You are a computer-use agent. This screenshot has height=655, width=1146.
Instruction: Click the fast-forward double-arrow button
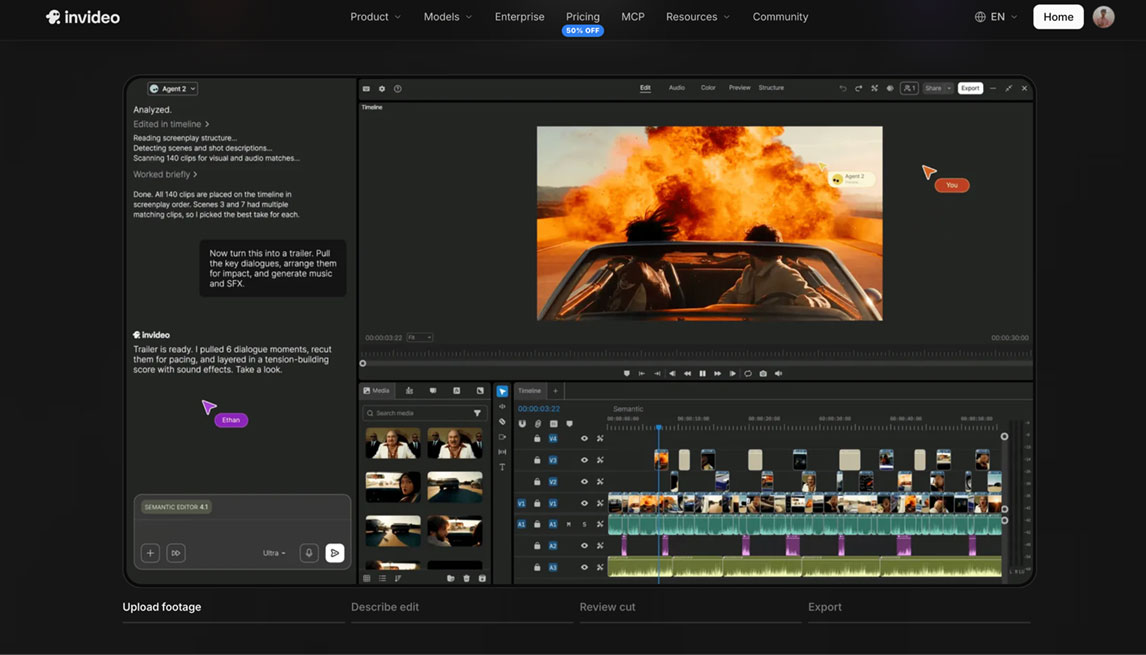718,374
